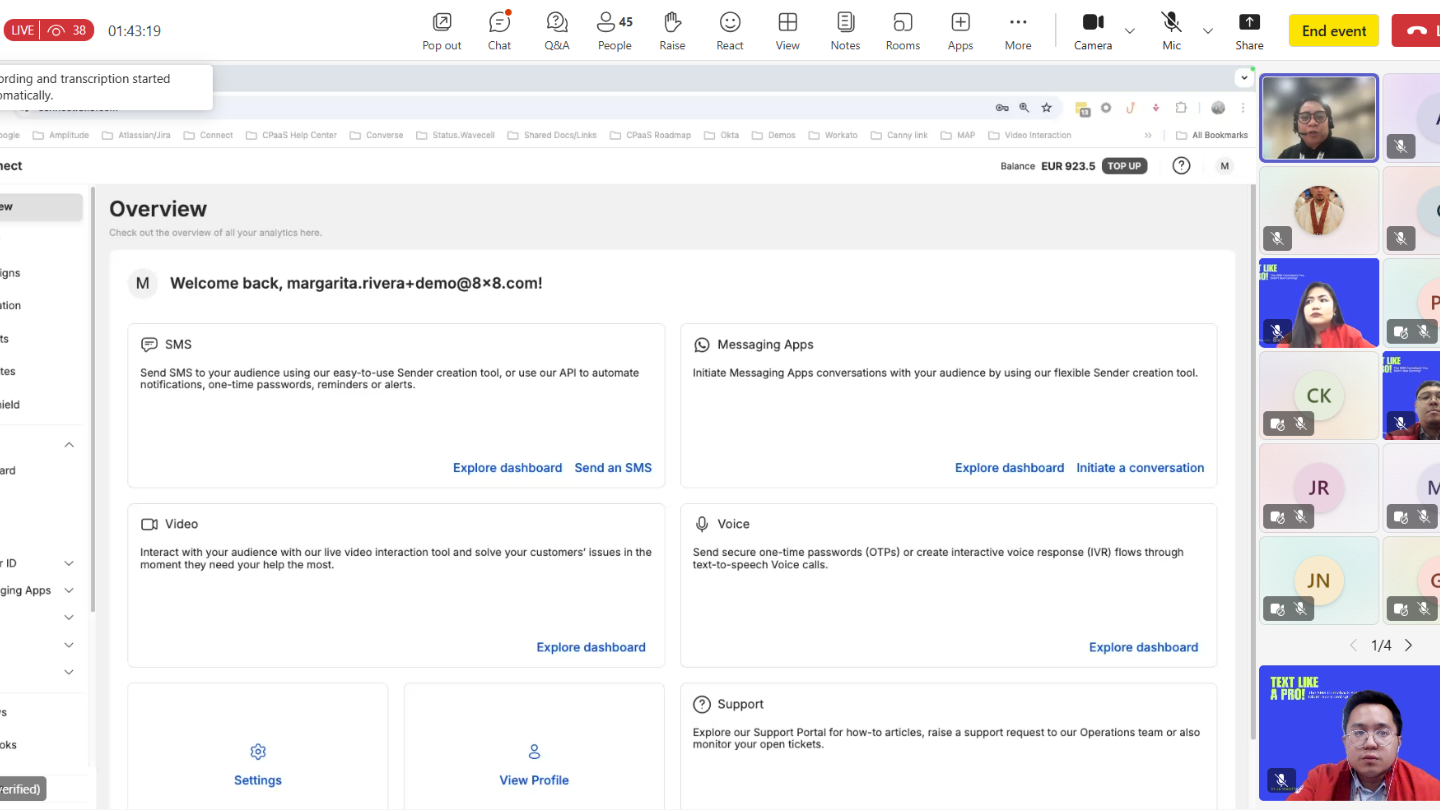Click the LIVE status badge
The image size is (1440, 810).
coord(49,30)
